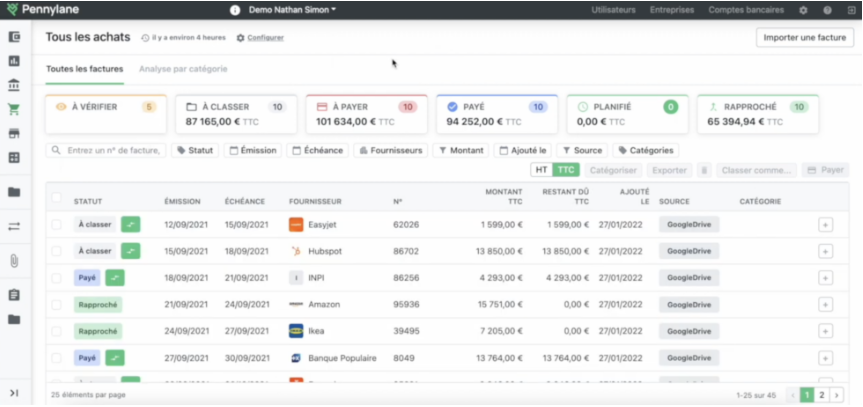Screen dimensions: 863x407
Task: Open the bar chart dashboard icon in sidebar
Action: pyautogui.click(x=14, y=61)
